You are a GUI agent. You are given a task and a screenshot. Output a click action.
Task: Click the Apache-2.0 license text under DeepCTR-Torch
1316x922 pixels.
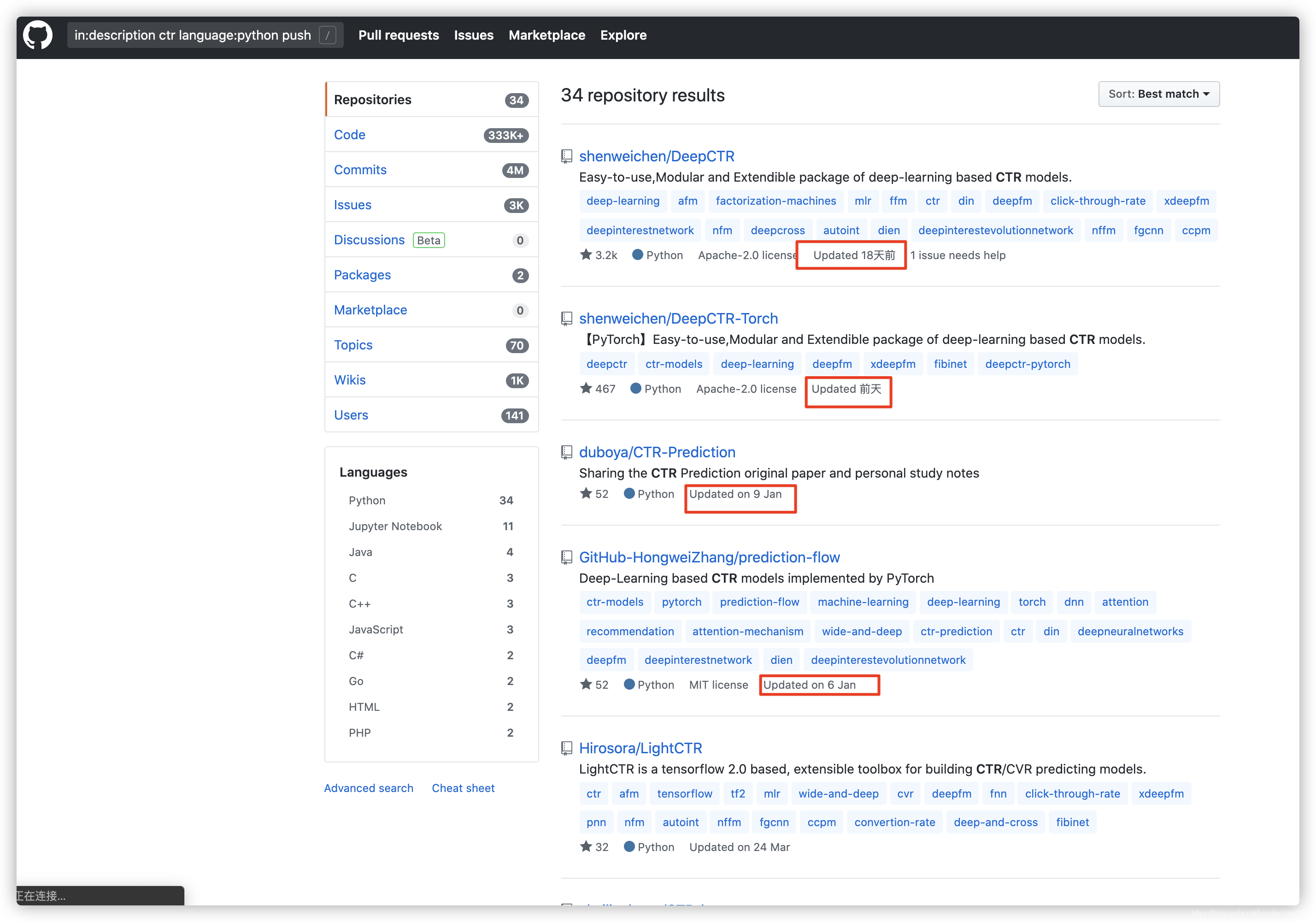click(x=746, y=389)
